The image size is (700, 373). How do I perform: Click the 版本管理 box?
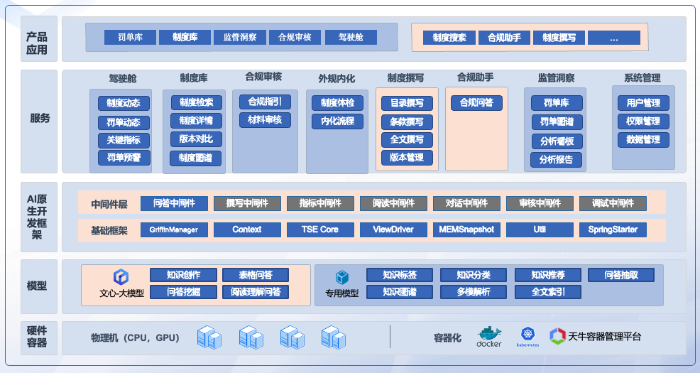[407, 157]
